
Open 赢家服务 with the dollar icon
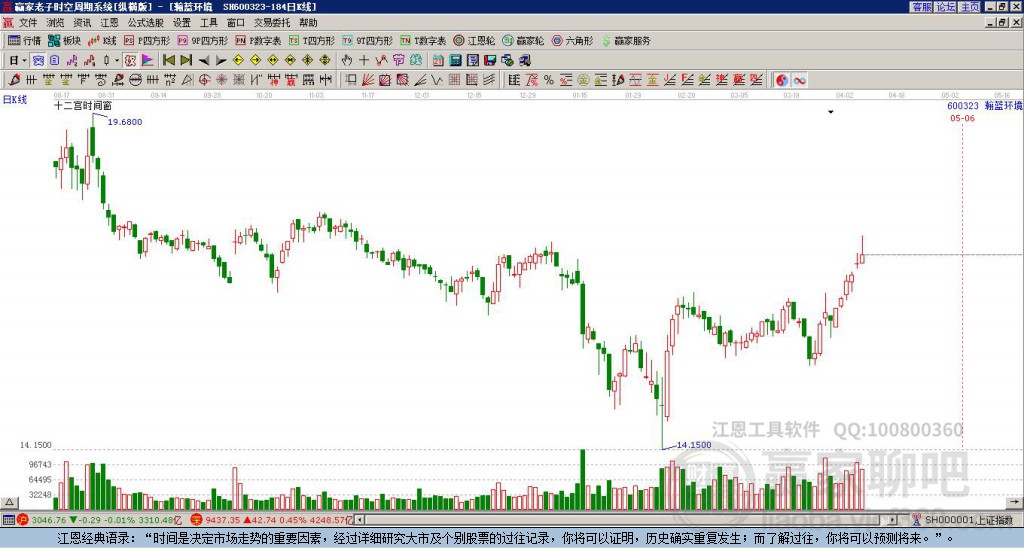coord(626,40)
